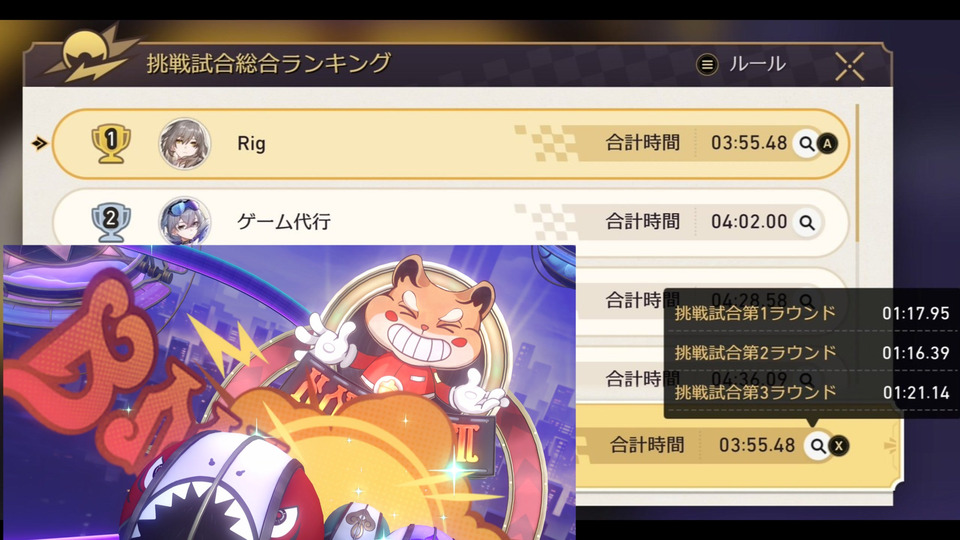This screenshot has height=540, width=960.
Task: Click the ranking list vertical scrollbar
Action: pos(857,173)
